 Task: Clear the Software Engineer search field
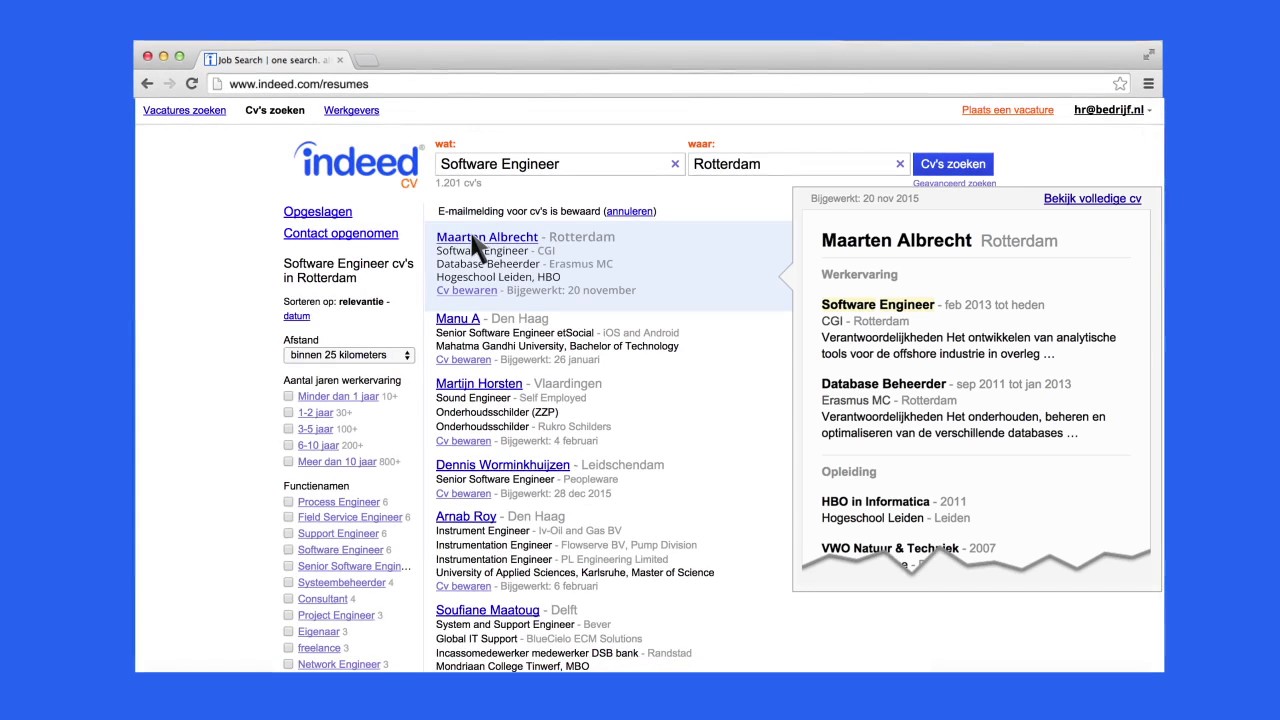pyautogui.click(x=675, y=164)
